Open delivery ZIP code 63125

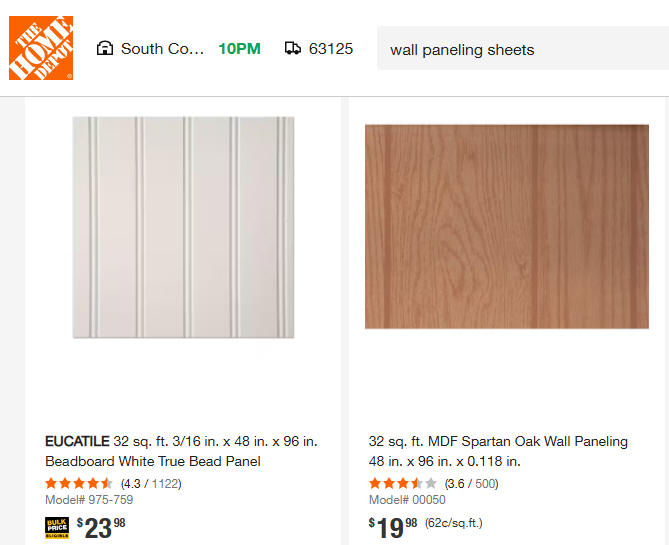point(331,48)
